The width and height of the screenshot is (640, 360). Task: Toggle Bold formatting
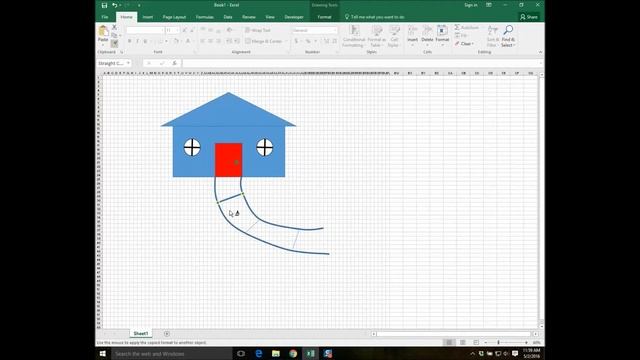click(129, 41)
